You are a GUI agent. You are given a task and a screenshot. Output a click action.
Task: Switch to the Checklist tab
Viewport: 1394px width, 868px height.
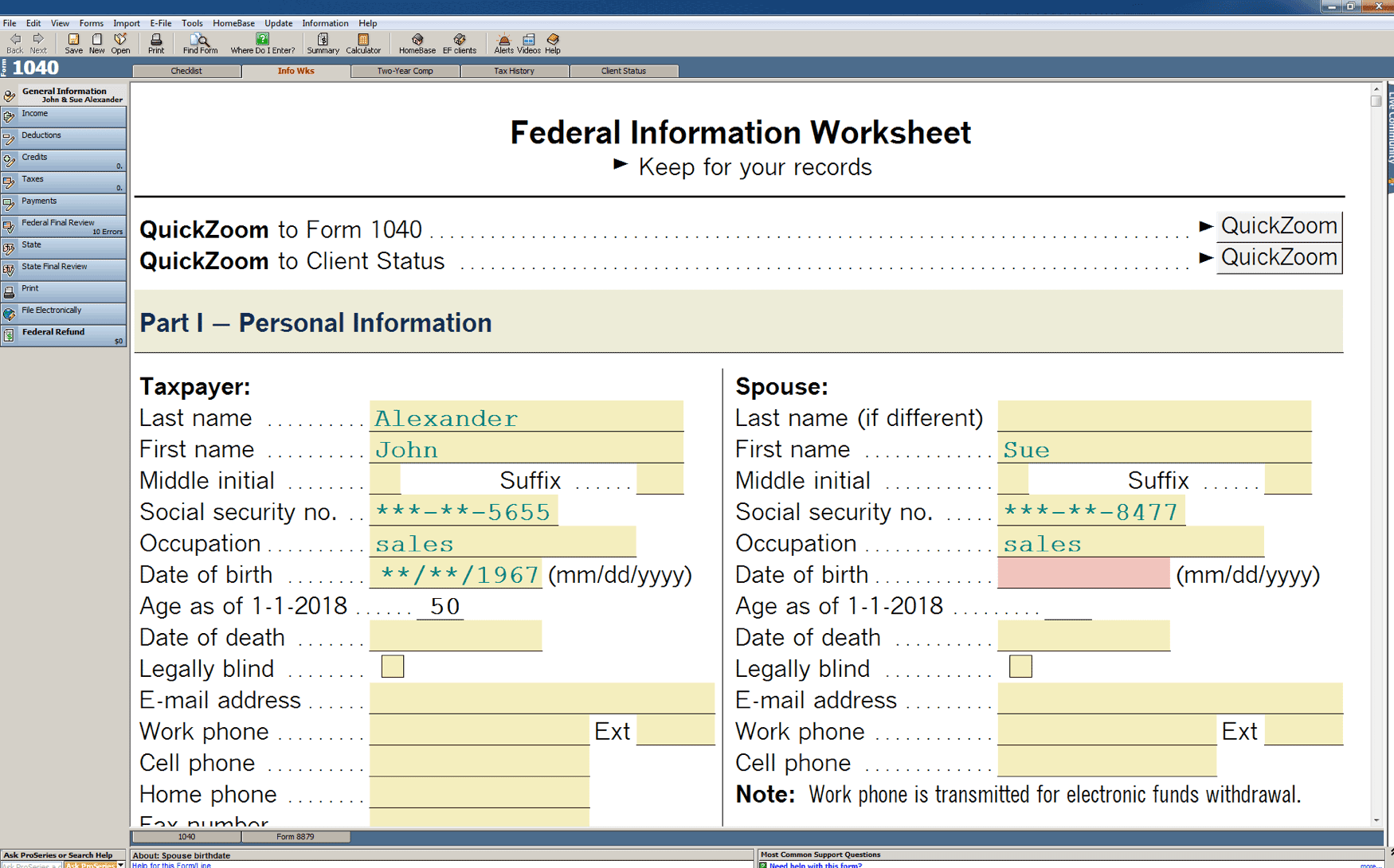186,71
